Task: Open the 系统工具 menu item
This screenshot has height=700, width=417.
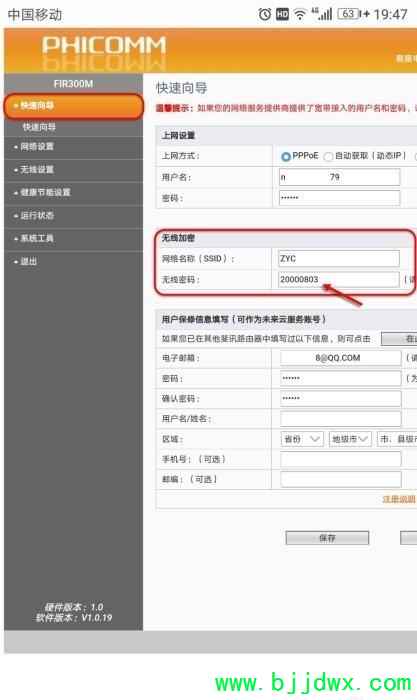Action: click(73, 238)
